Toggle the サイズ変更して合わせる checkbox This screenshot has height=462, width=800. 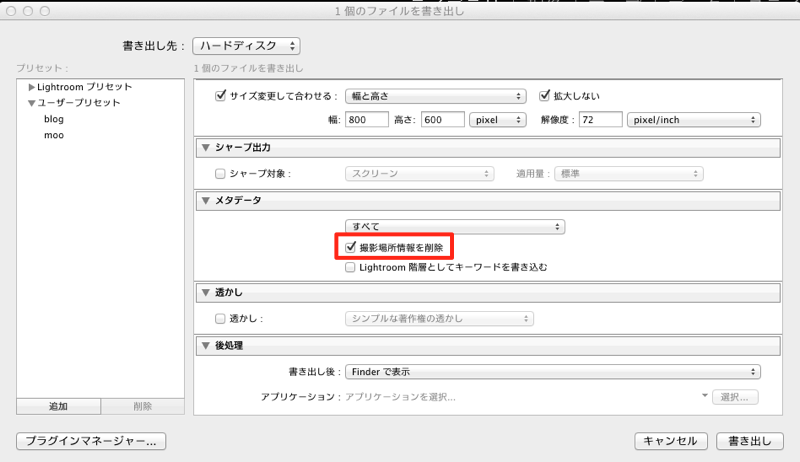click(220, 95)
